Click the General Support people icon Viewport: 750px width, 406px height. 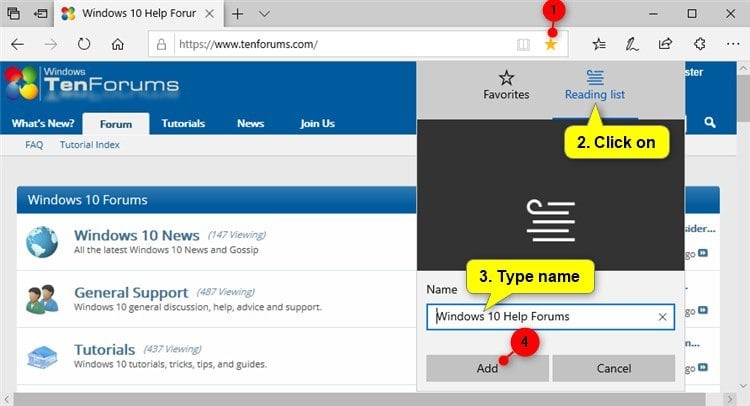tap(42, 299)
